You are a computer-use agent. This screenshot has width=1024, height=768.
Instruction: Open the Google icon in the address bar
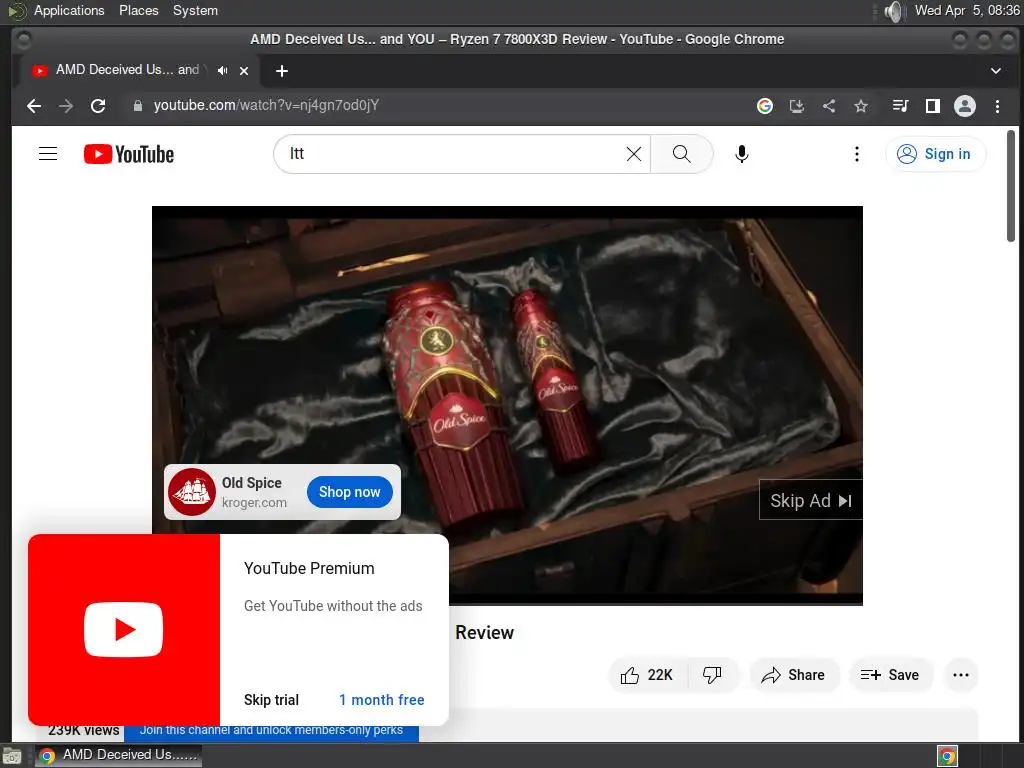point(765,106)
